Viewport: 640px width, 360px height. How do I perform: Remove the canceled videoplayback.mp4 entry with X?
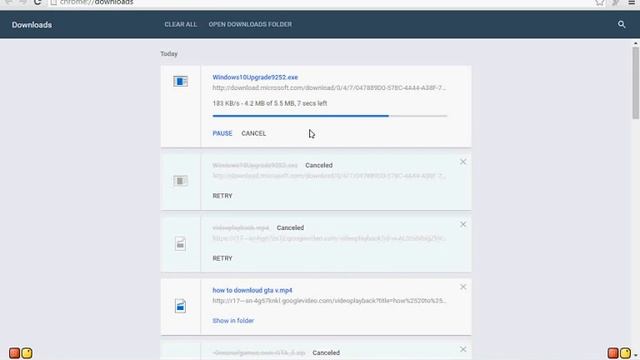point(463,224)
